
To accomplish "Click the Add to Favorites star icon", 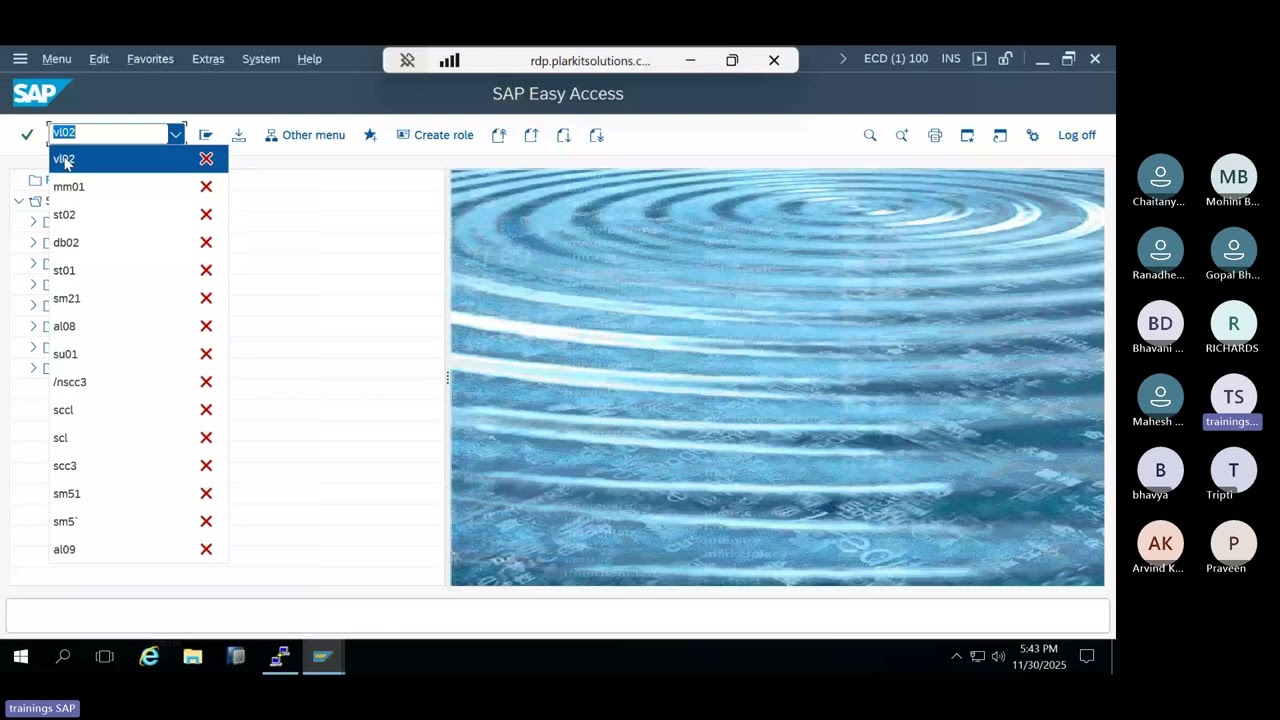I will (370, 135).
